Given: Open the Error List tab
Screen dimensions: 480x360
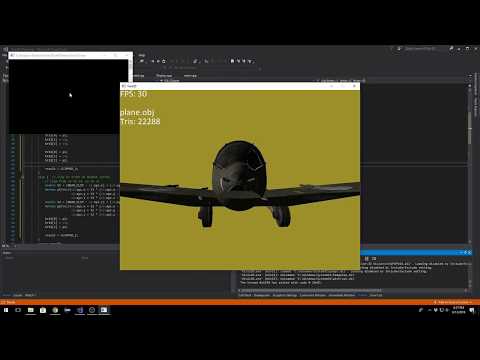Looking at the screenshot, I should tap(376, 295).
